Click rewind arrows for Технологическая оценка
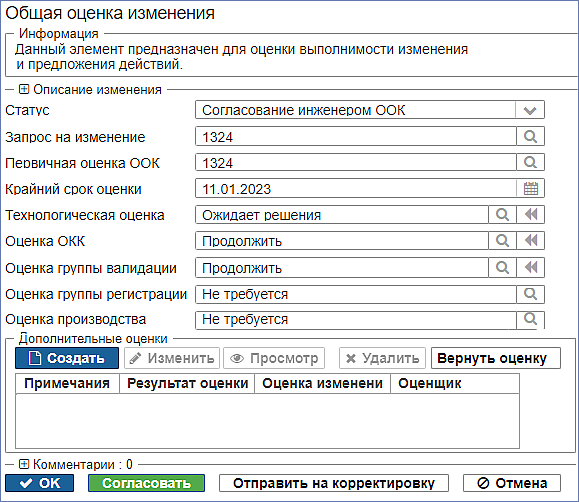Viewport: 579px width, 502px height. [x=531, y=215]
